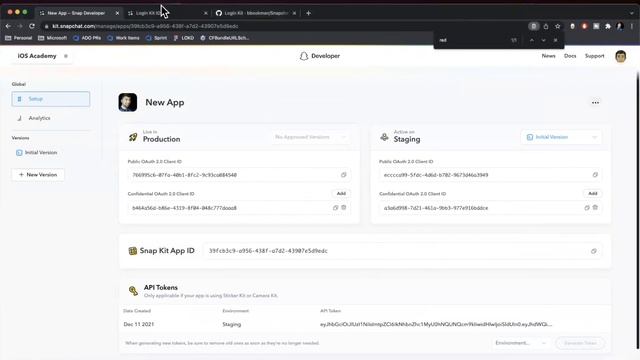Screen dimensions: 640x360
Task: Open the New App three-dot menu
Action: [x=596, y=102]
